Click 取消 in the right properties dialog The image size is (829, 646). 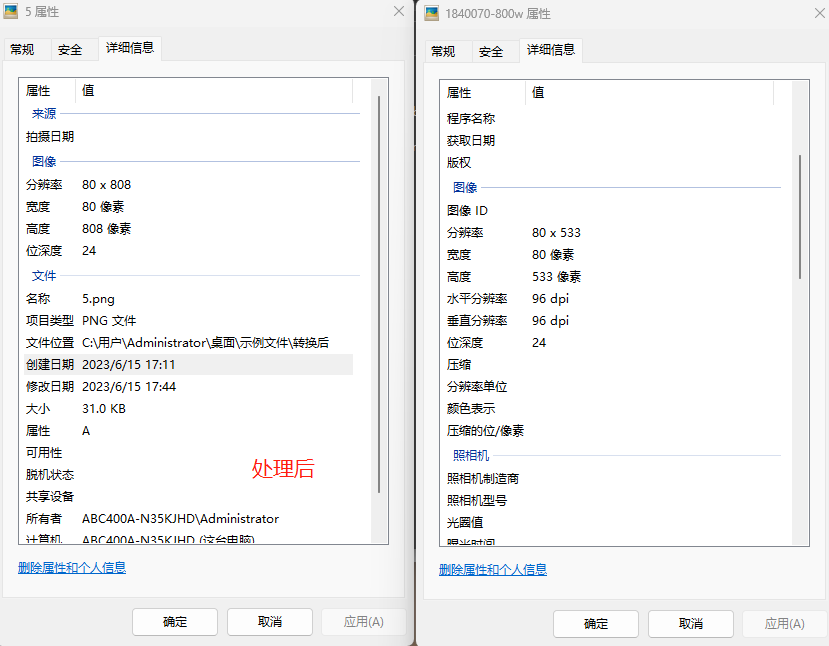tap(690, 624)
